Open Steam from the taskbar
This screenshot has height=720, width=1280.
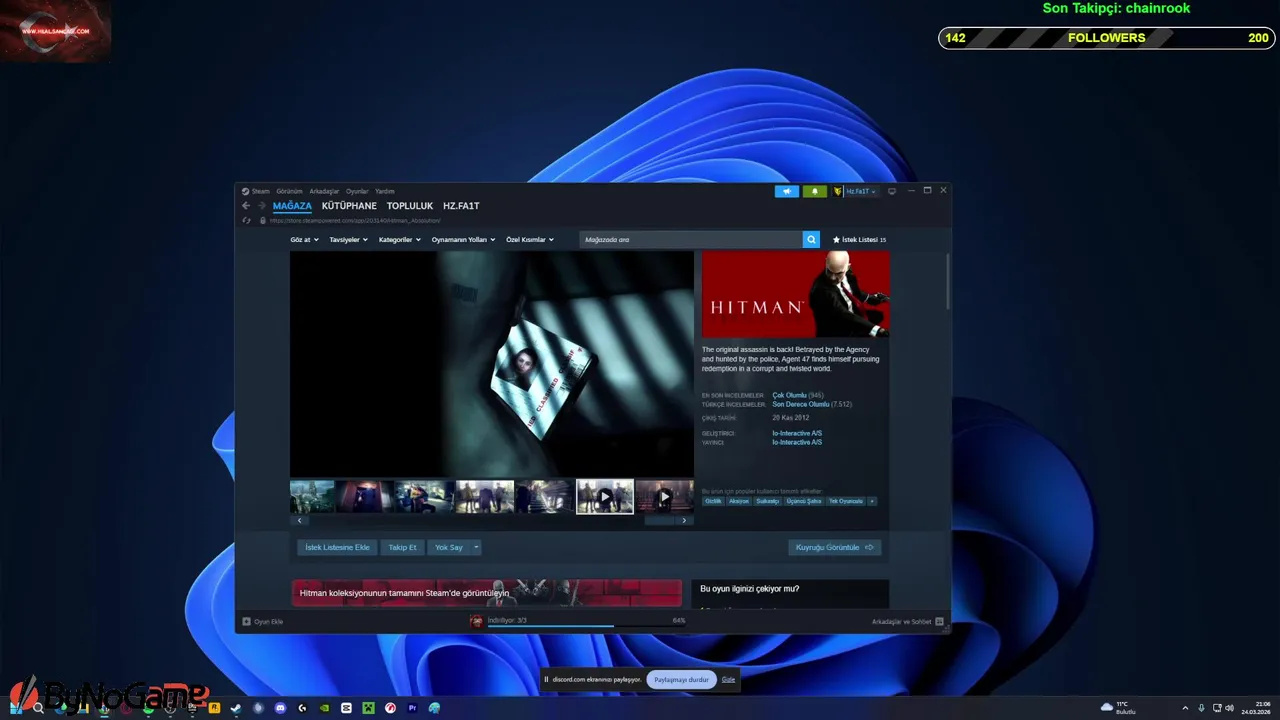[x=236, y=708]
